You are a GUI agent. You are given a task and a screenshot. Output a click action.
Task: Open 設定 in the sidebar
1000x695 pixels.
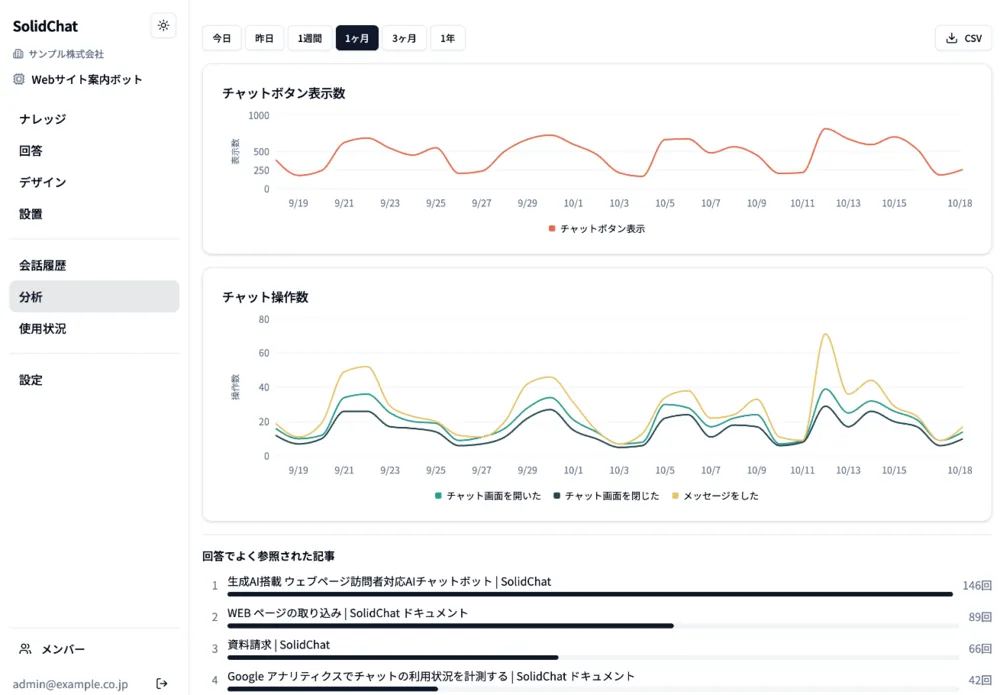94,380
